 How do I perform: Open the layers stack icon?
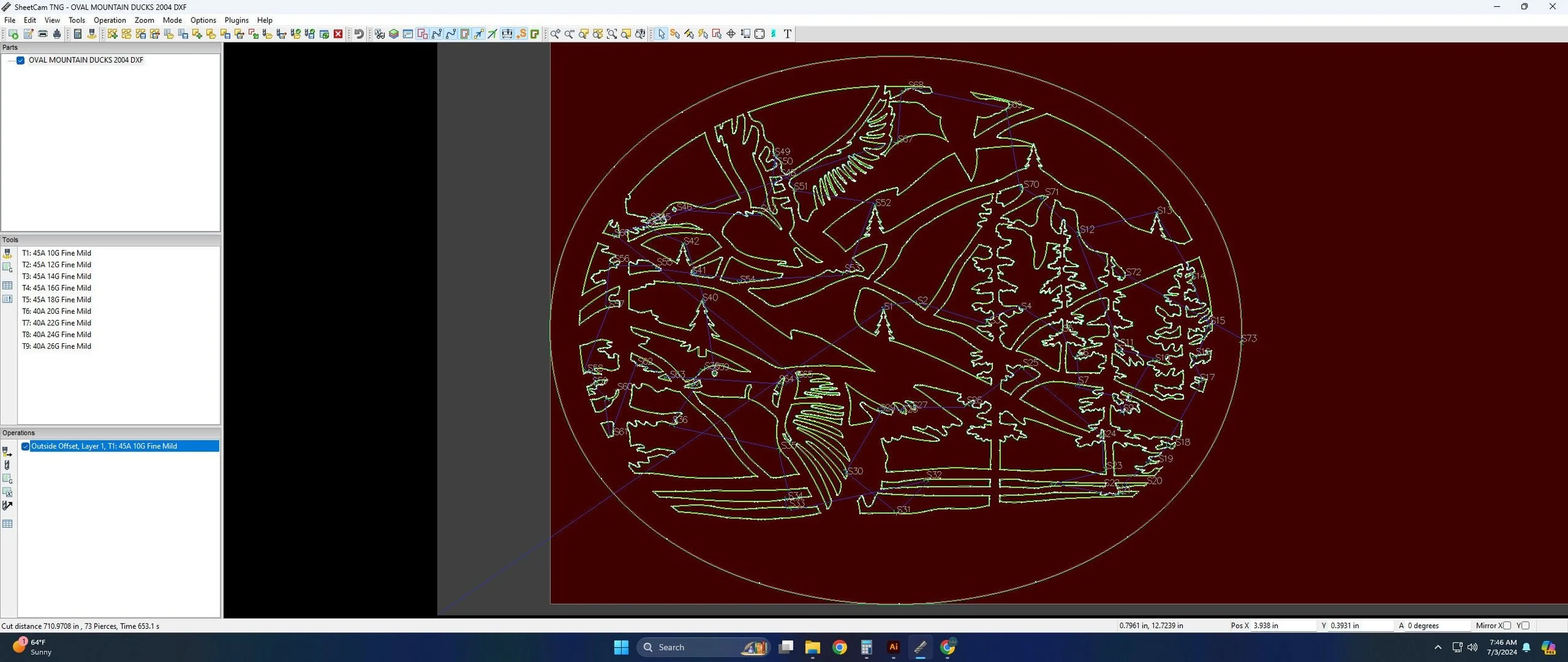click(x=394, y=34)
